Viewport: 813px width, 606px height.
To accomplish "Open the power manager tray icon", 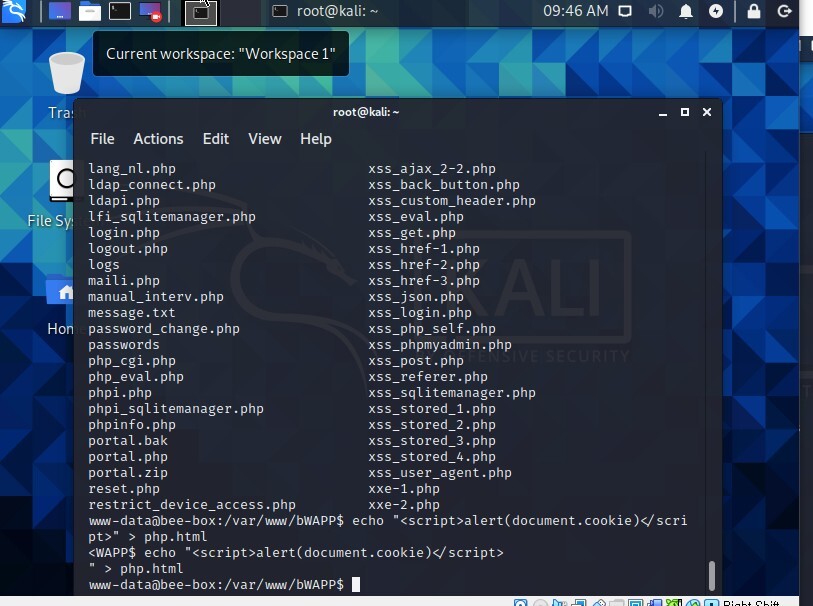I will click(x=716, y=11).
